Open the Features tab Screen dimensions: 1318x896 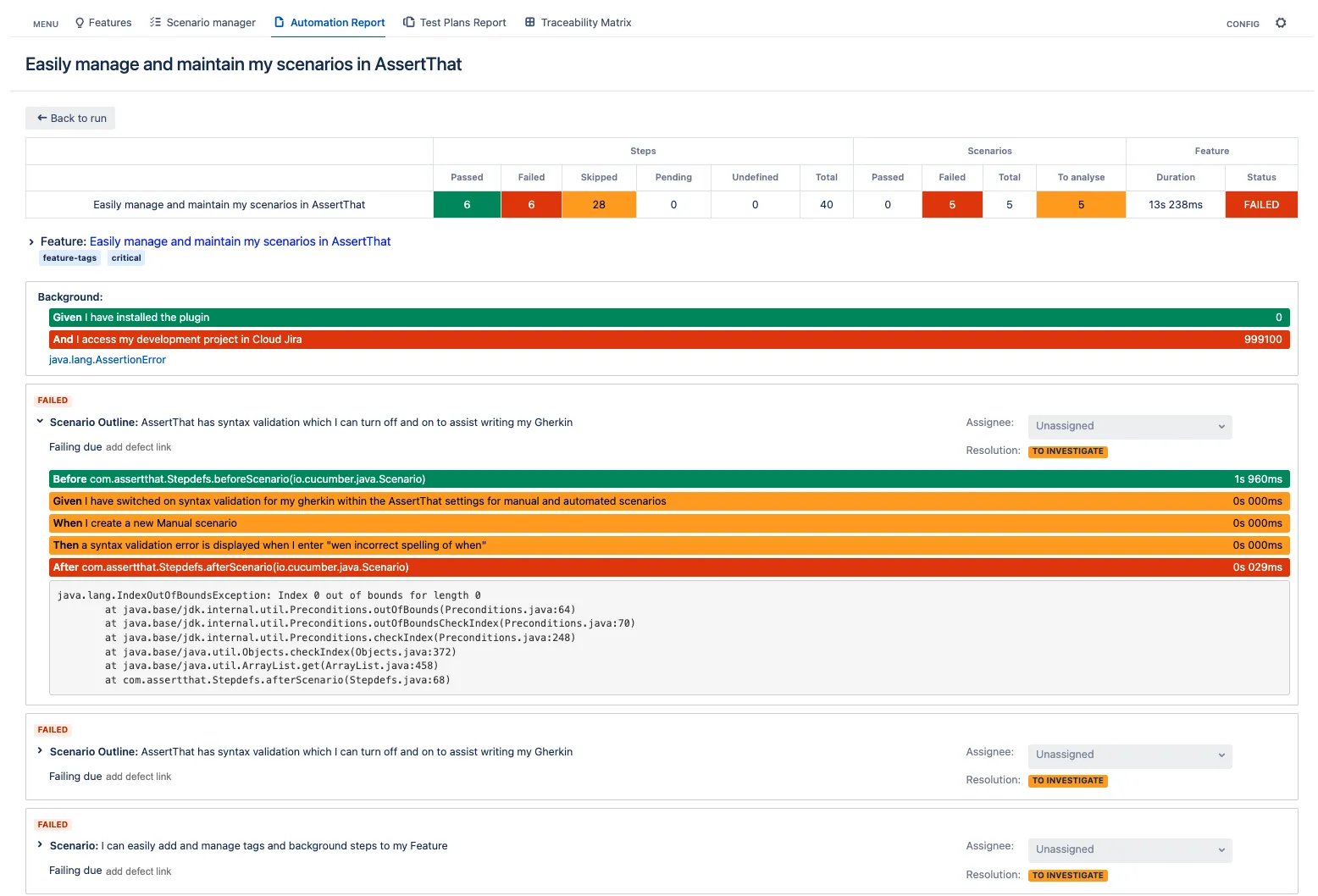103,23
